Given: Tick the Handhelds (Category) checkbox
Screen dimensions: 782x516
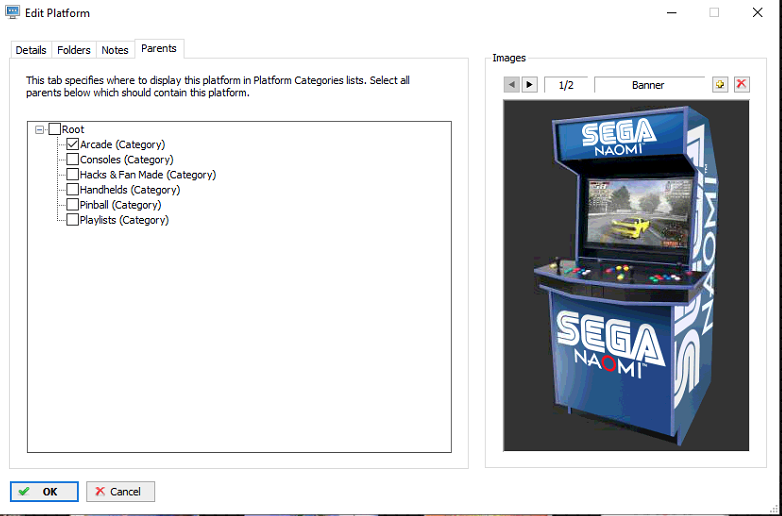Looking at the screenshot, I should point(73,190).
